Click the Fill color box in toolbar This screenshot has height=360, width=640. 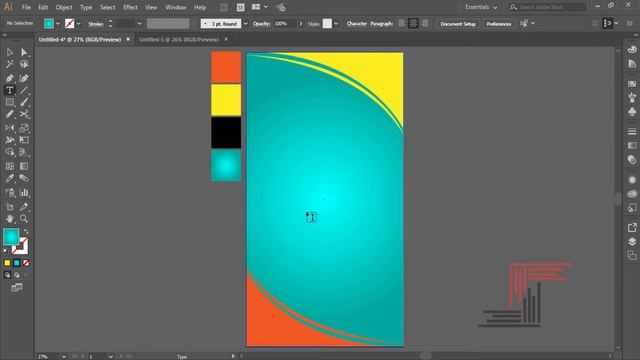pyautogui.click(x=11, y=236)
